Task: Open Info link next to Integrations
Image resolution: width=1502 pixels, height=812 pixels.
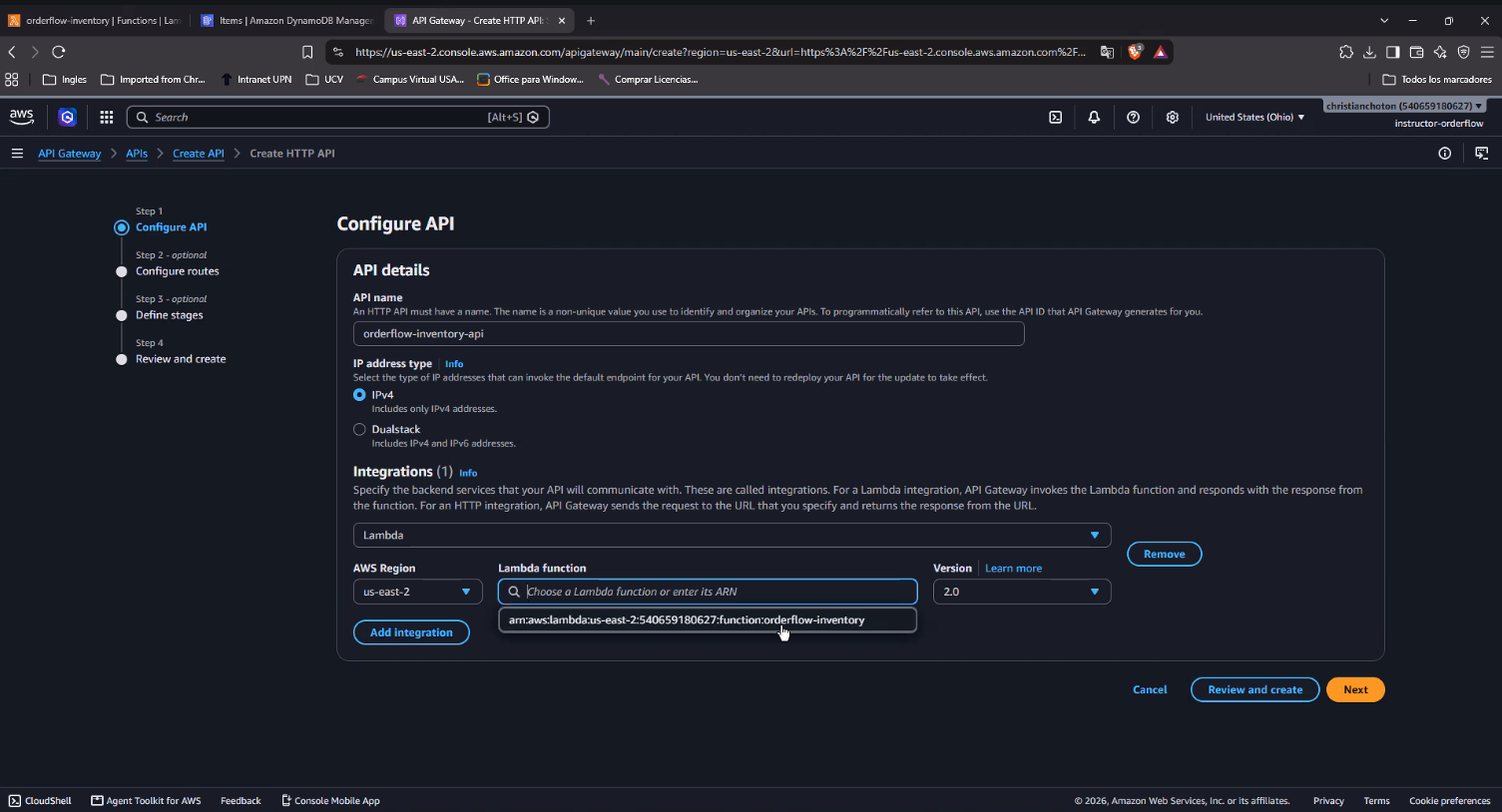Action: (x=468, y=473)
